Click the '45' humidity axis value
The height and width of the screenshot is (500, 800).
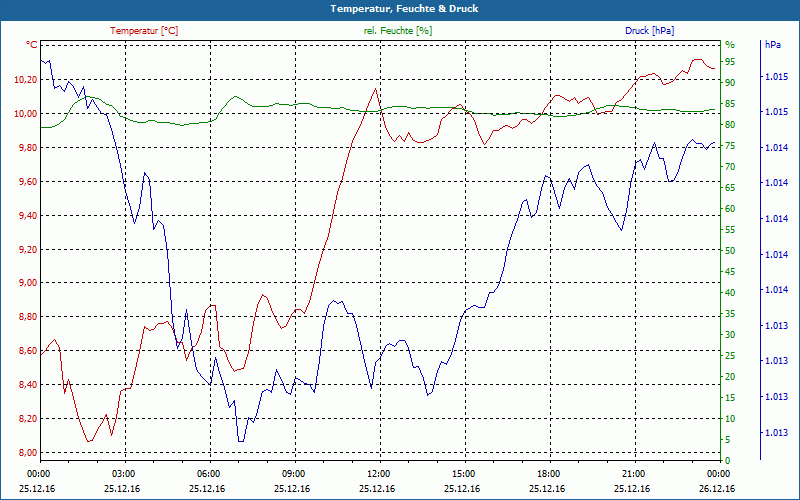(730, 272)
